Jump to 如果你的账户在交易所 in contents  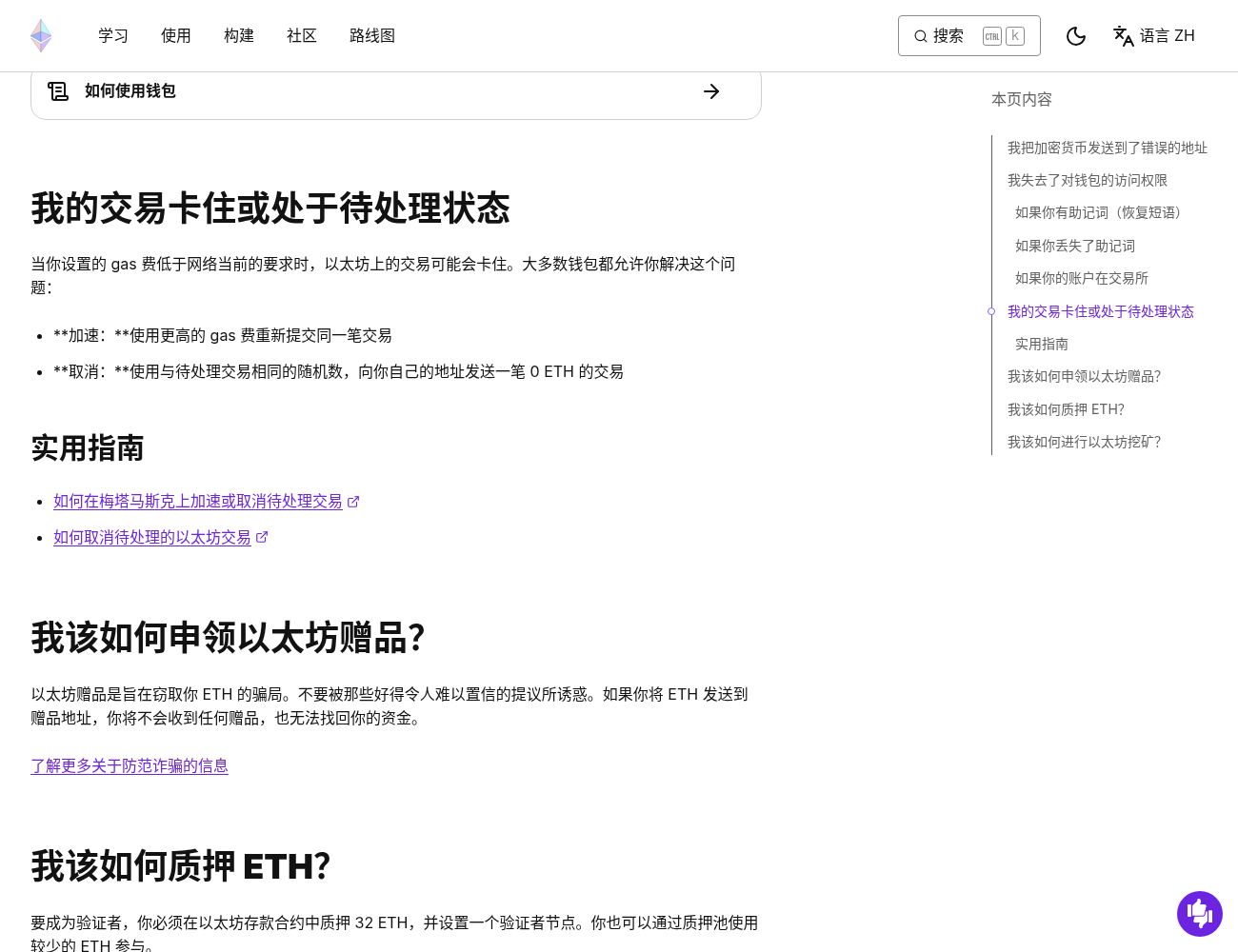point(1082,278)
